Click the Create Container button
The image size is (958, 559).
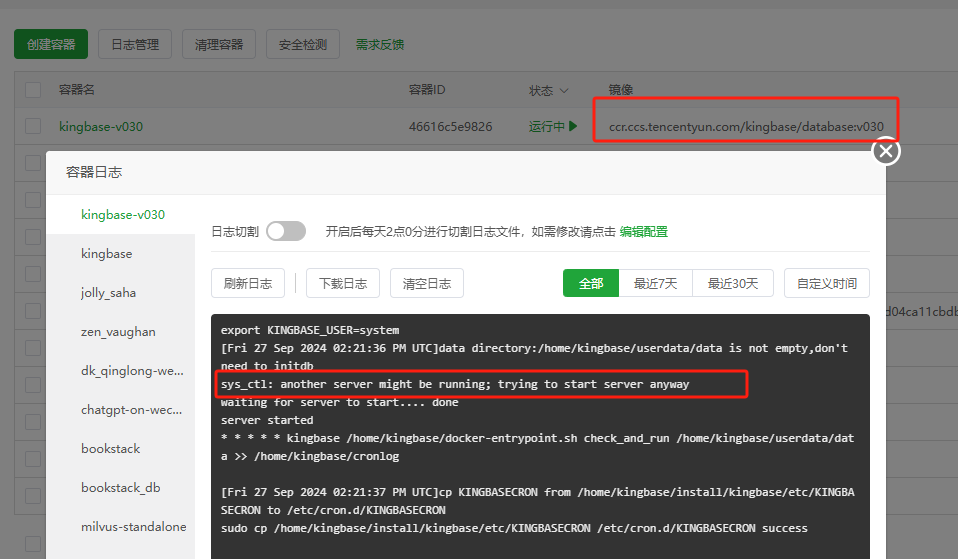click(51, 44)
